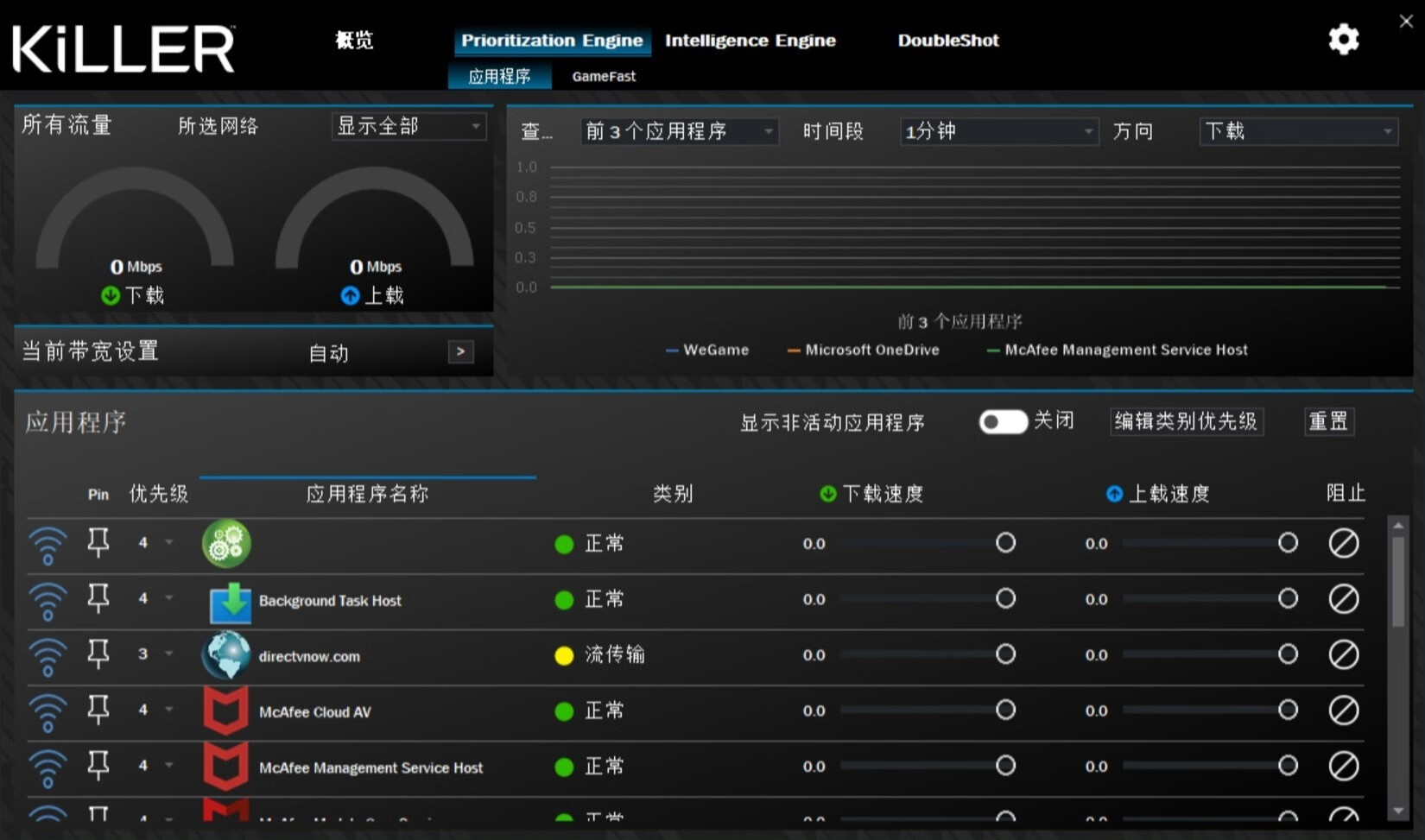Open the settings gear in top right corner
Screen dimensions: 1425x840
pyautogui.click(x=1343, y=40)
